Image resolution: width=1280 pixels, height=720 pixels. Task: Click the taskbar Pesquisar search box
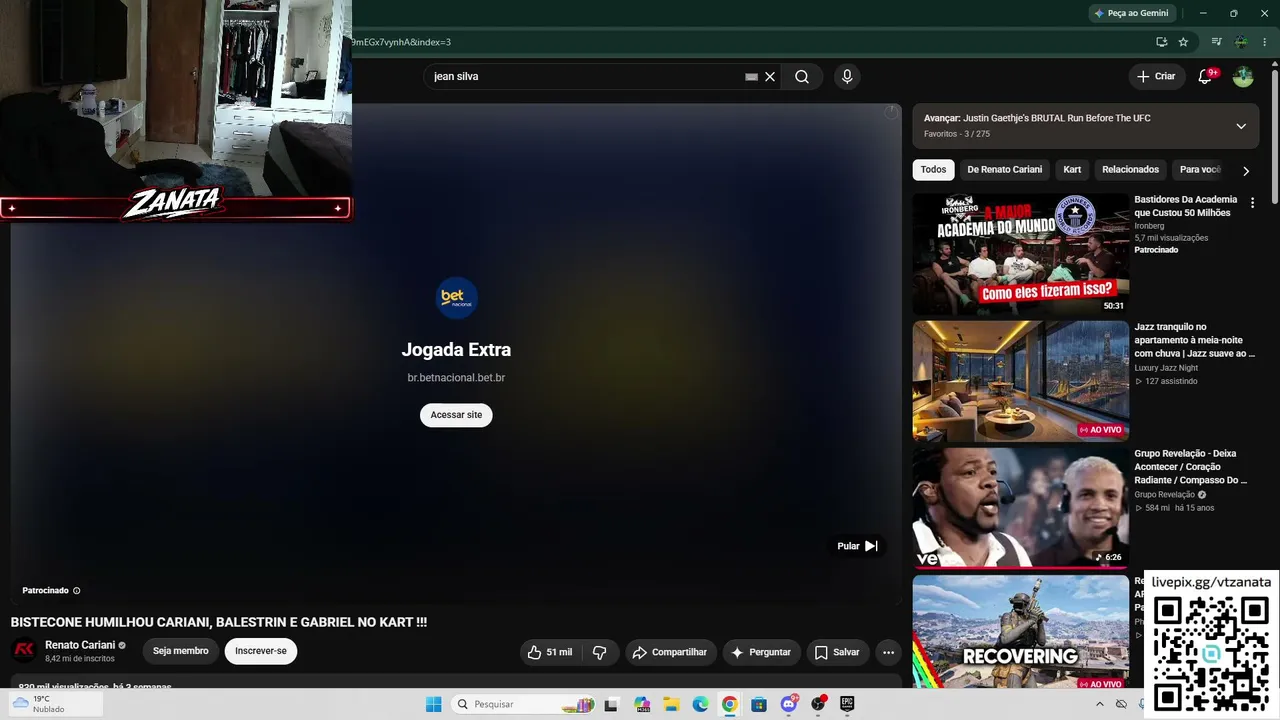click(x=523, y=704)
